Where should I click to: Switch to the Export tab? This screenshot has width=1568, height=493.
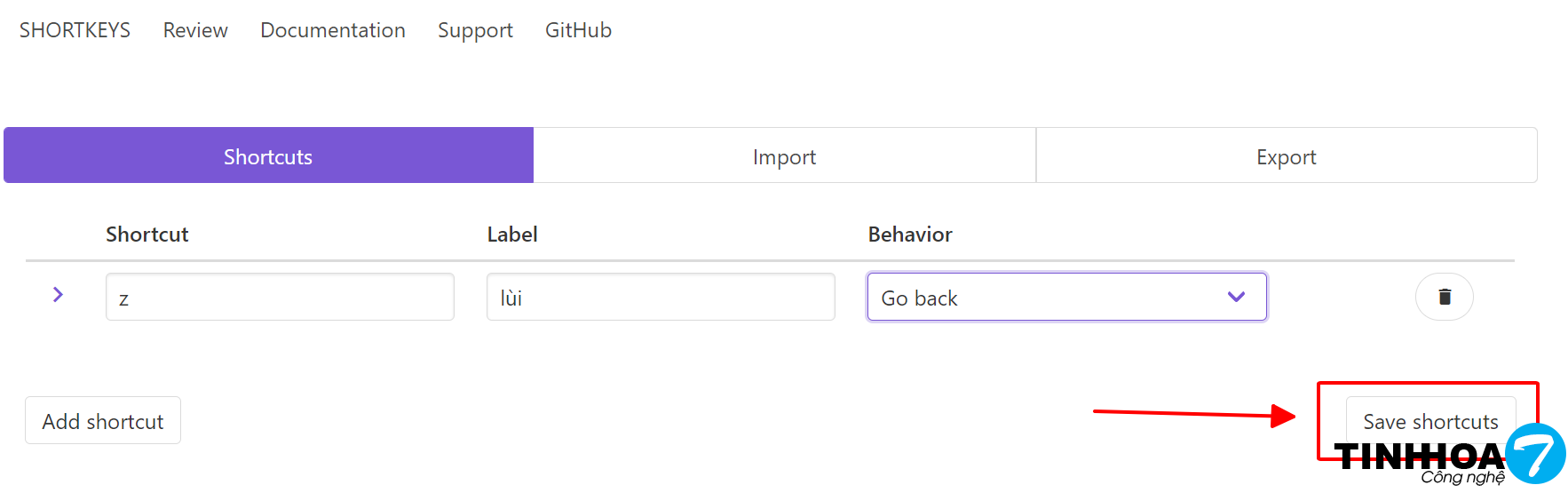click(x=1286, y=156)
